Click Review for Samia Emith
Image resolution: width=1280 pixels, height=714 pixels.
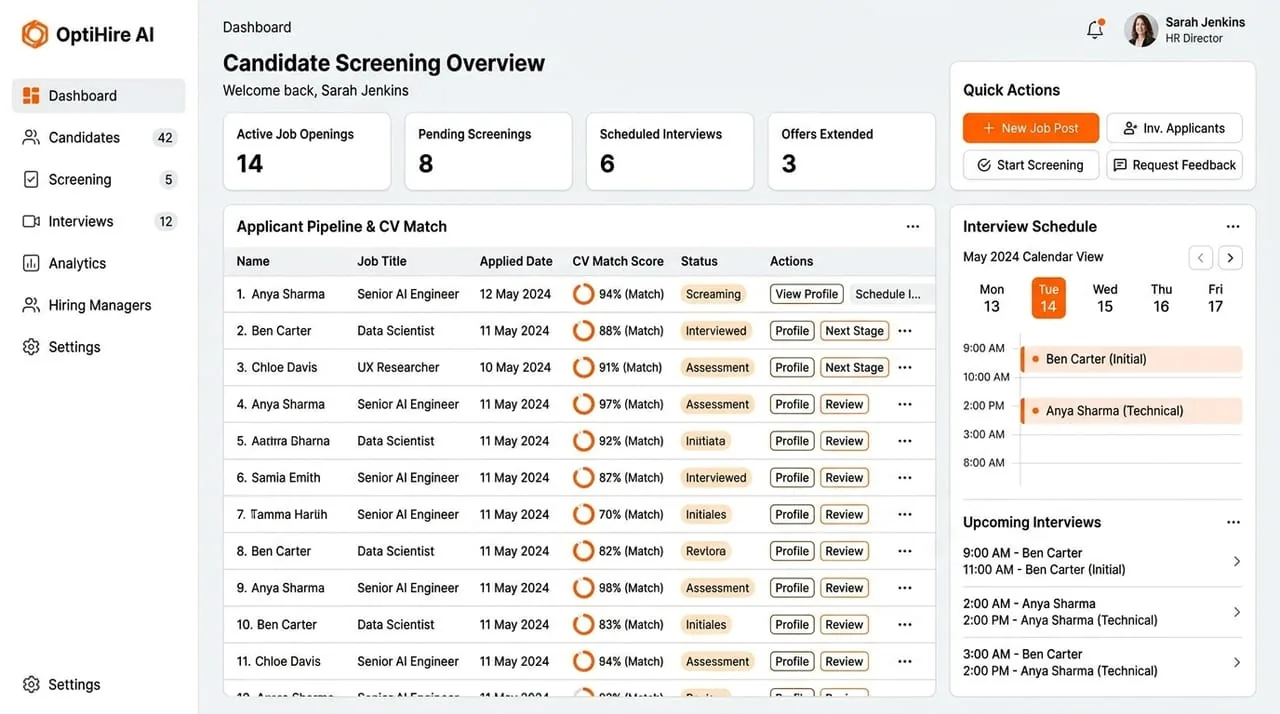(x=844, y=478)
